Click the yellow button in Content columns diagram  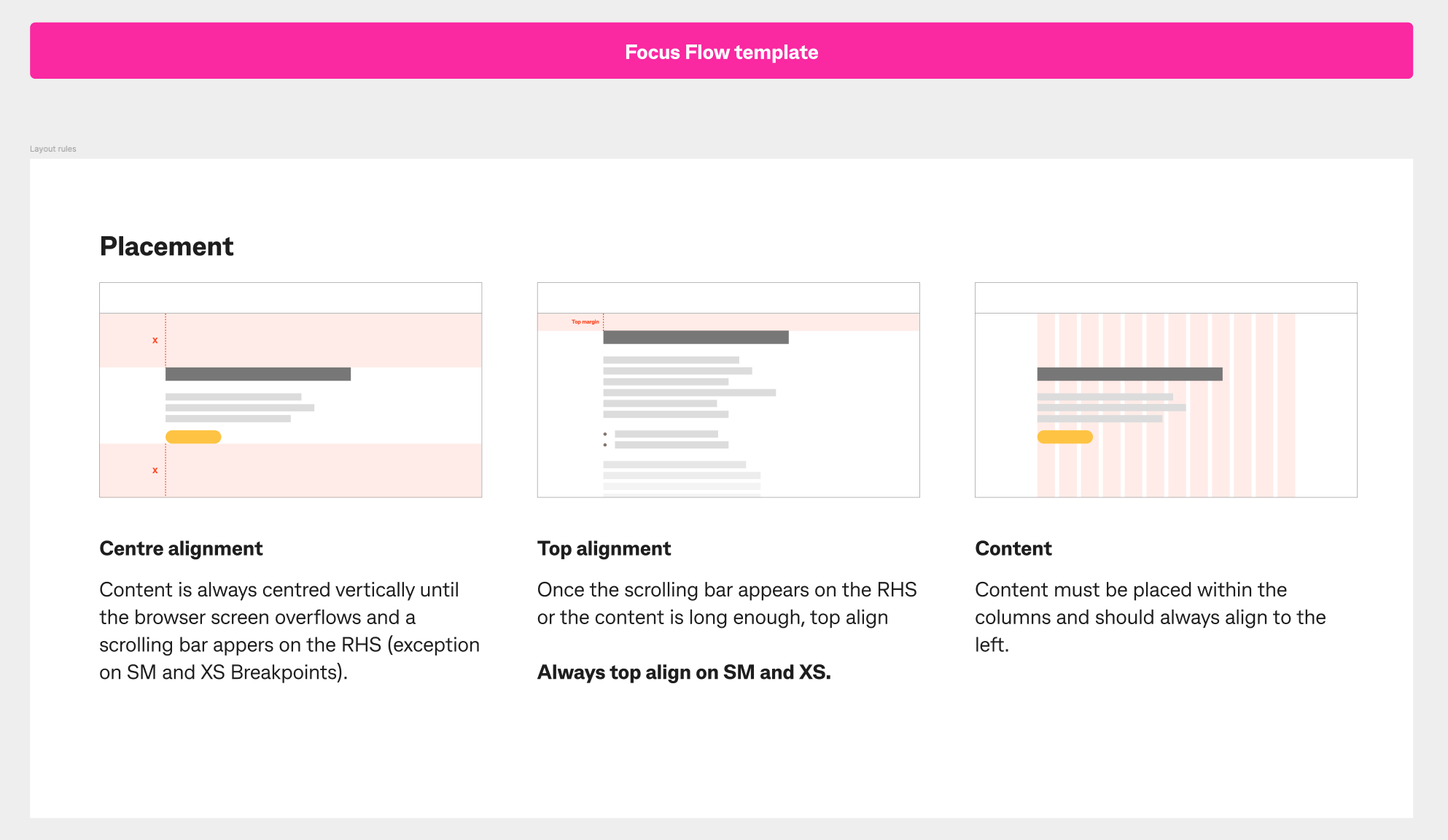coord(1064,437)
